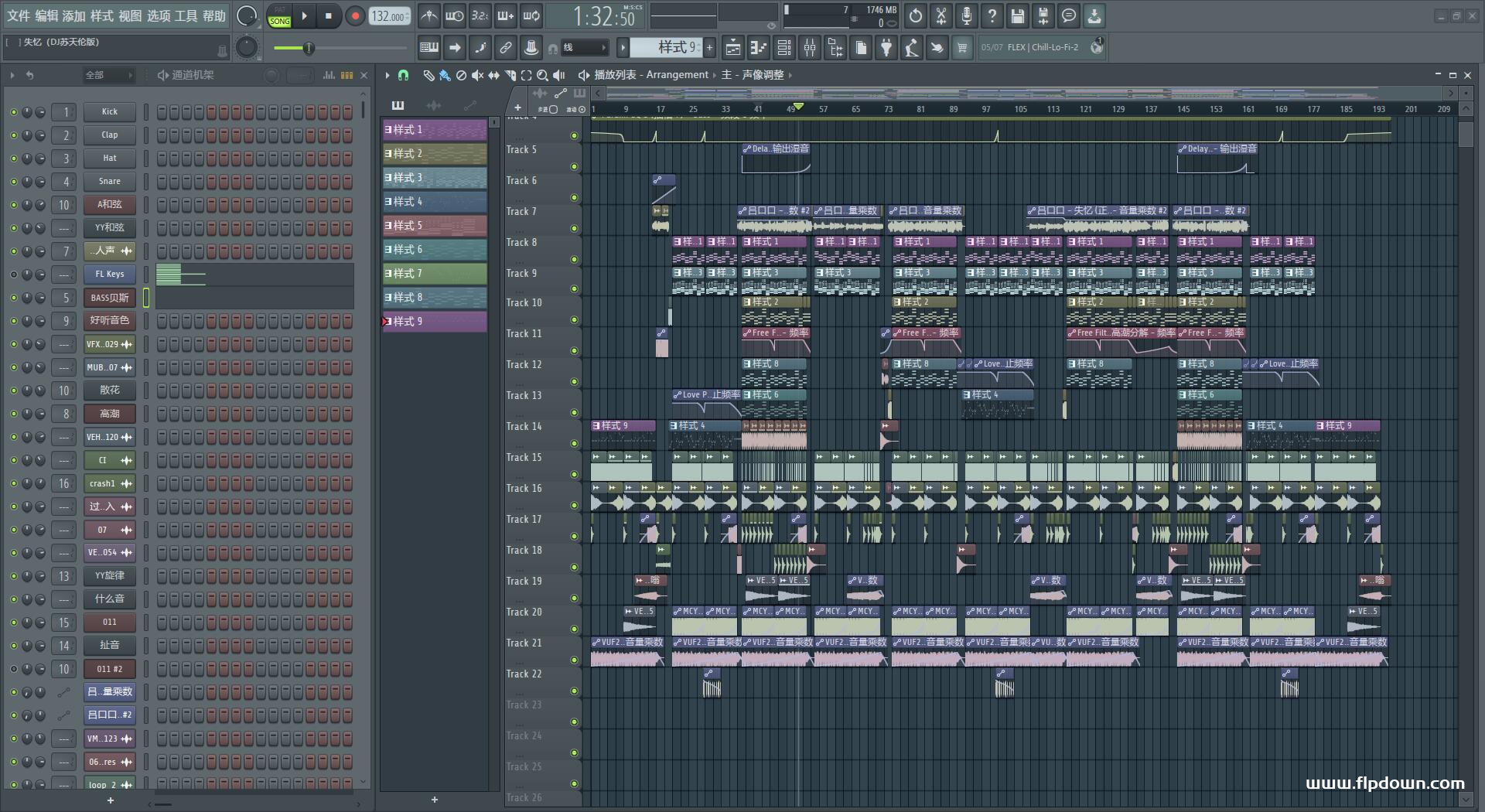The width and height of the screenshot is (1485, 812).
Task: Click the render audio save icon
Action: coord(1043,15)
